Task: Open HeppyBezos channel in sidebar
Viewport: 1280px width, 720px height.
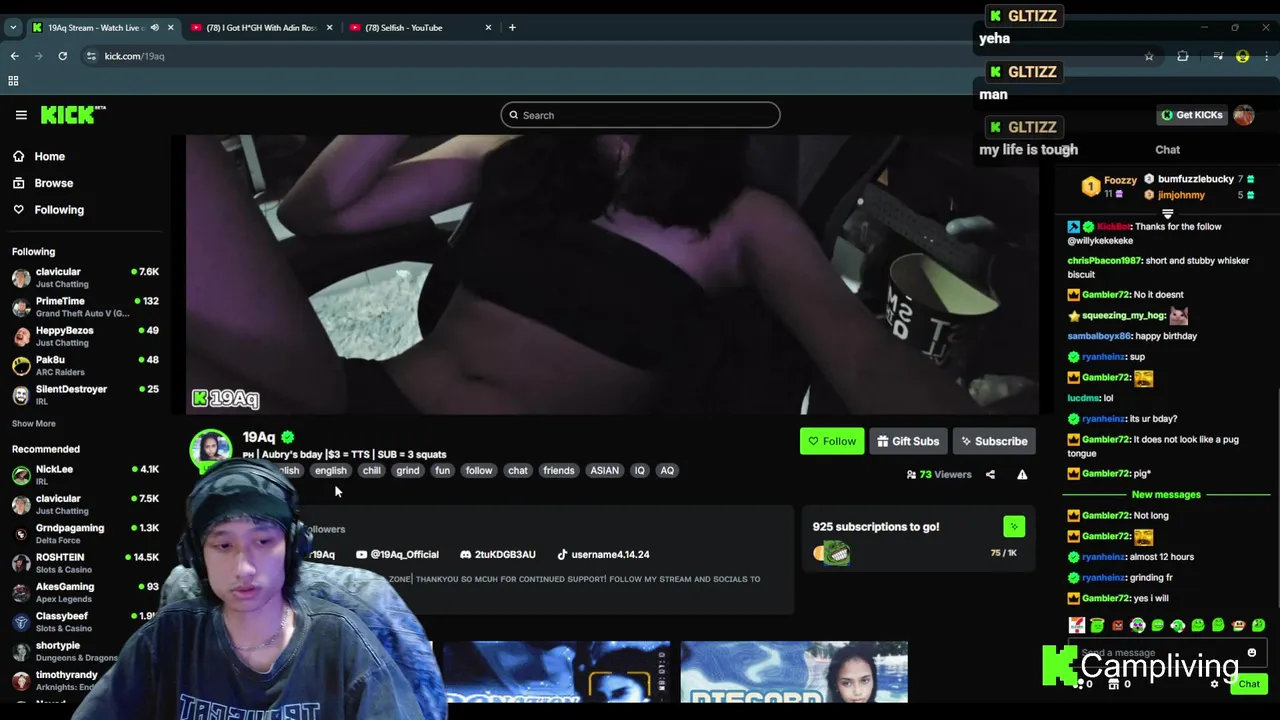Action: [85, 336]
